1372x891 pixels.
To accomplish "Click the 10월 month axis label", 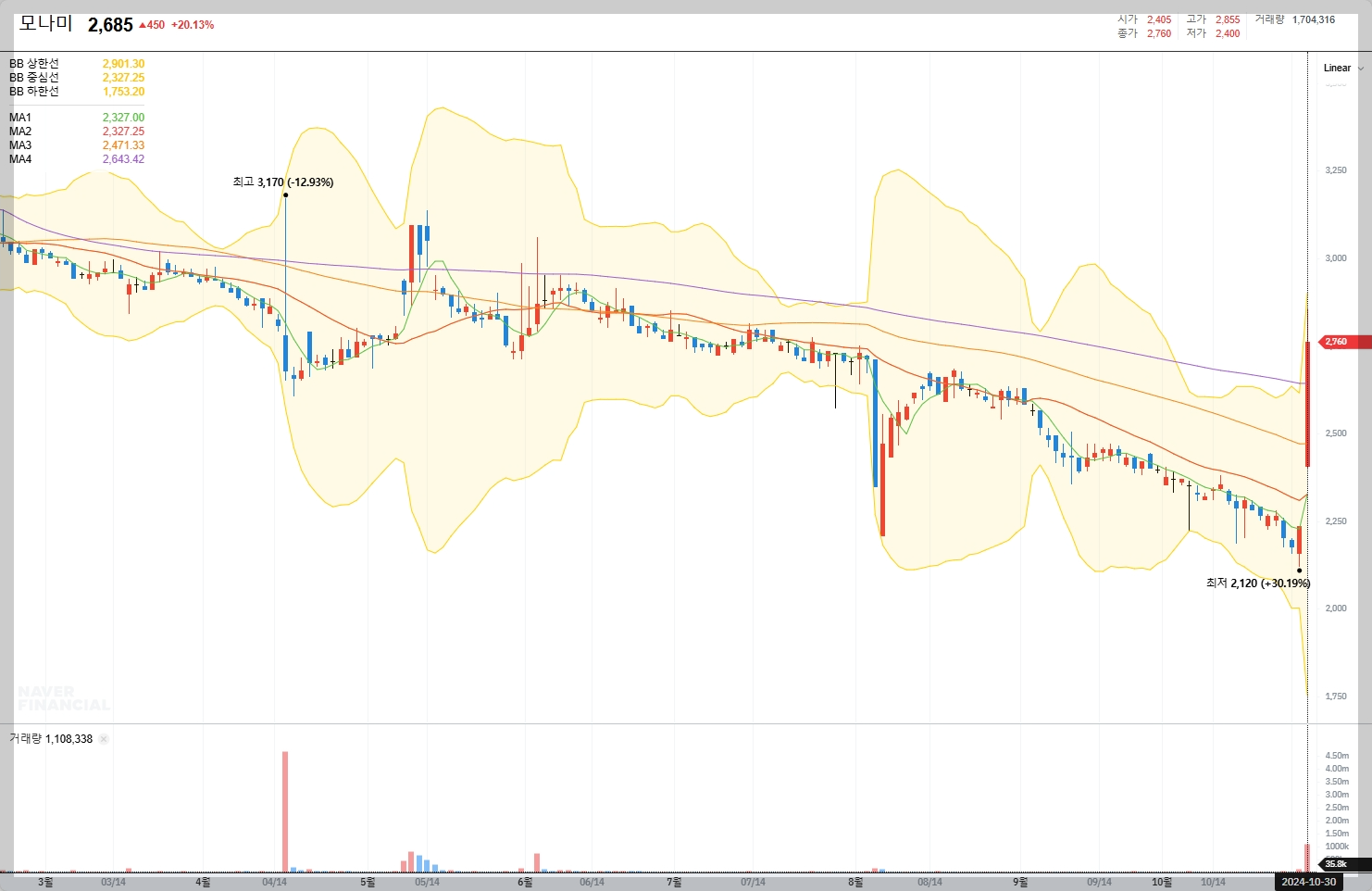I will point(1162,883).
